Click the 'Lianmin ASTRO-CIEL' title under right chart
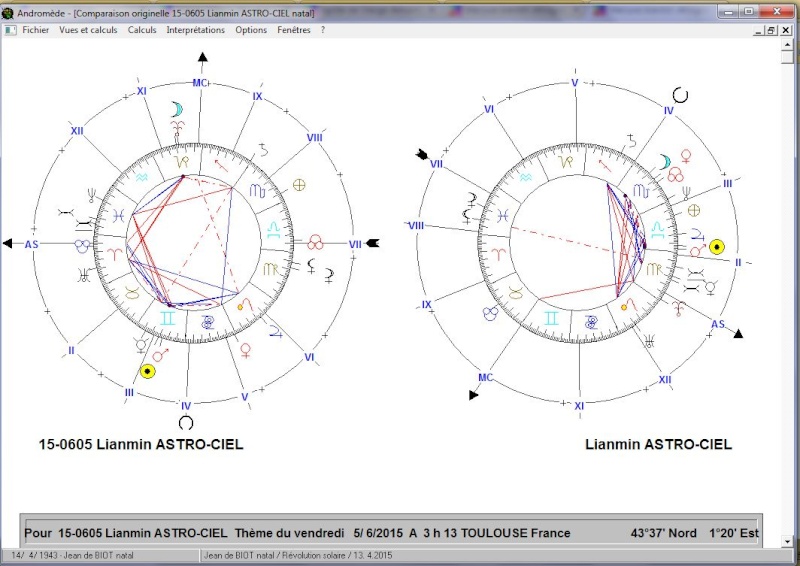 pyautogui.click(x=658, y=445)
